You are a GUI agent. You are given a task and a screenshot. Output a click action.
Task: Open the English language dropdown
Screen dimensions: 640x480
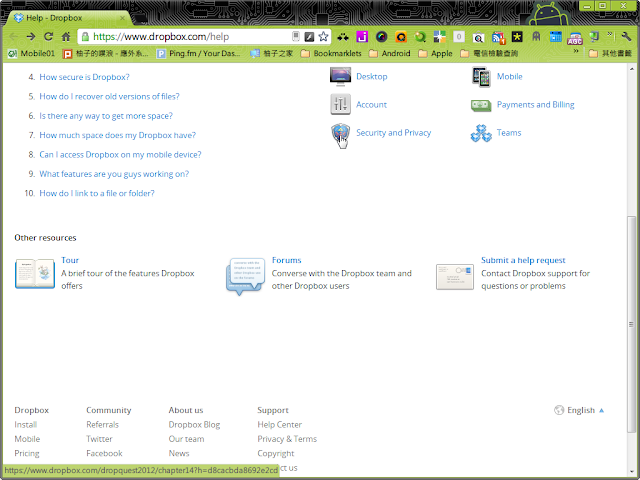pyautogui.click(x=579, y=410)
